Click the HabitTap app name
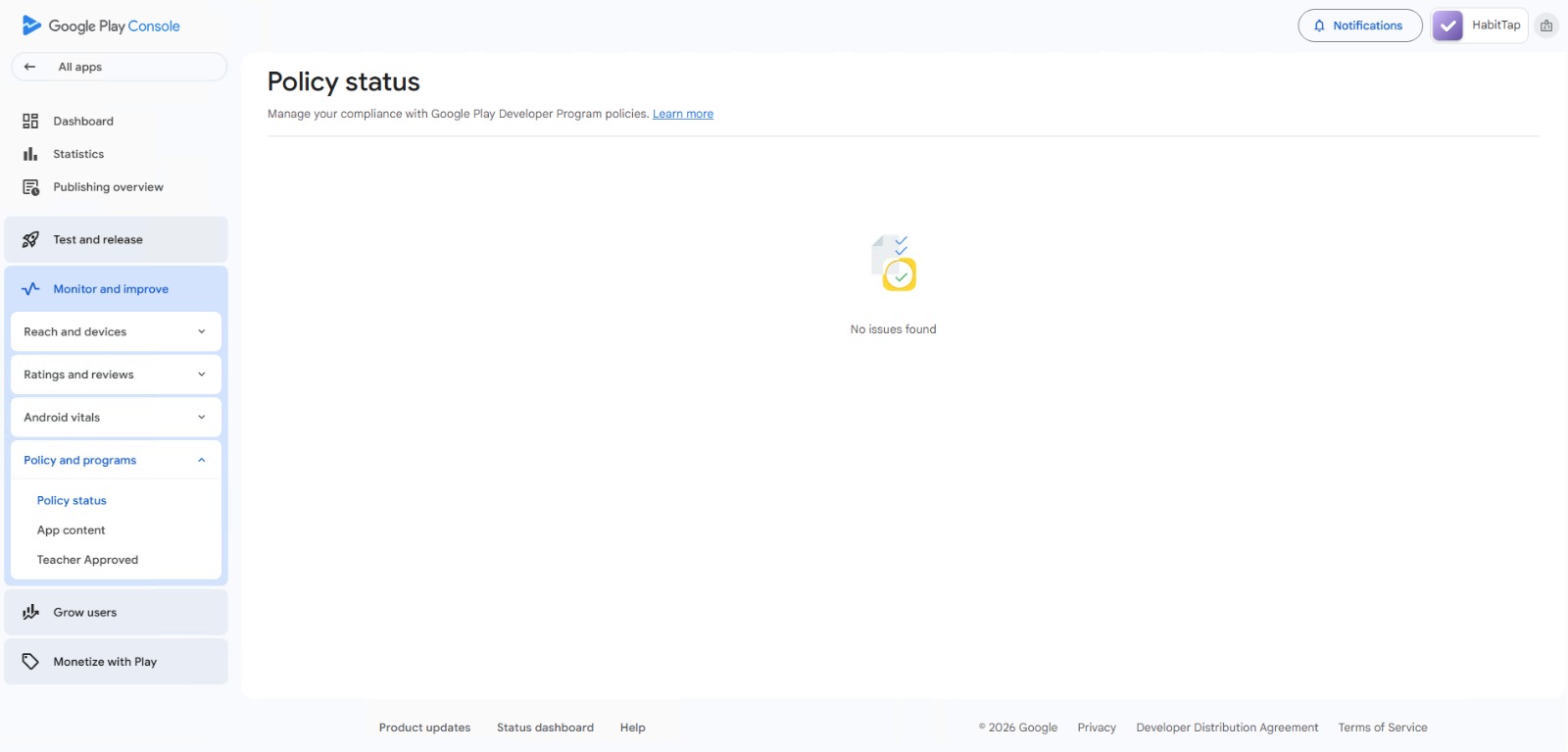This screenshot has height=752, width=1568. click(1495, 25)
